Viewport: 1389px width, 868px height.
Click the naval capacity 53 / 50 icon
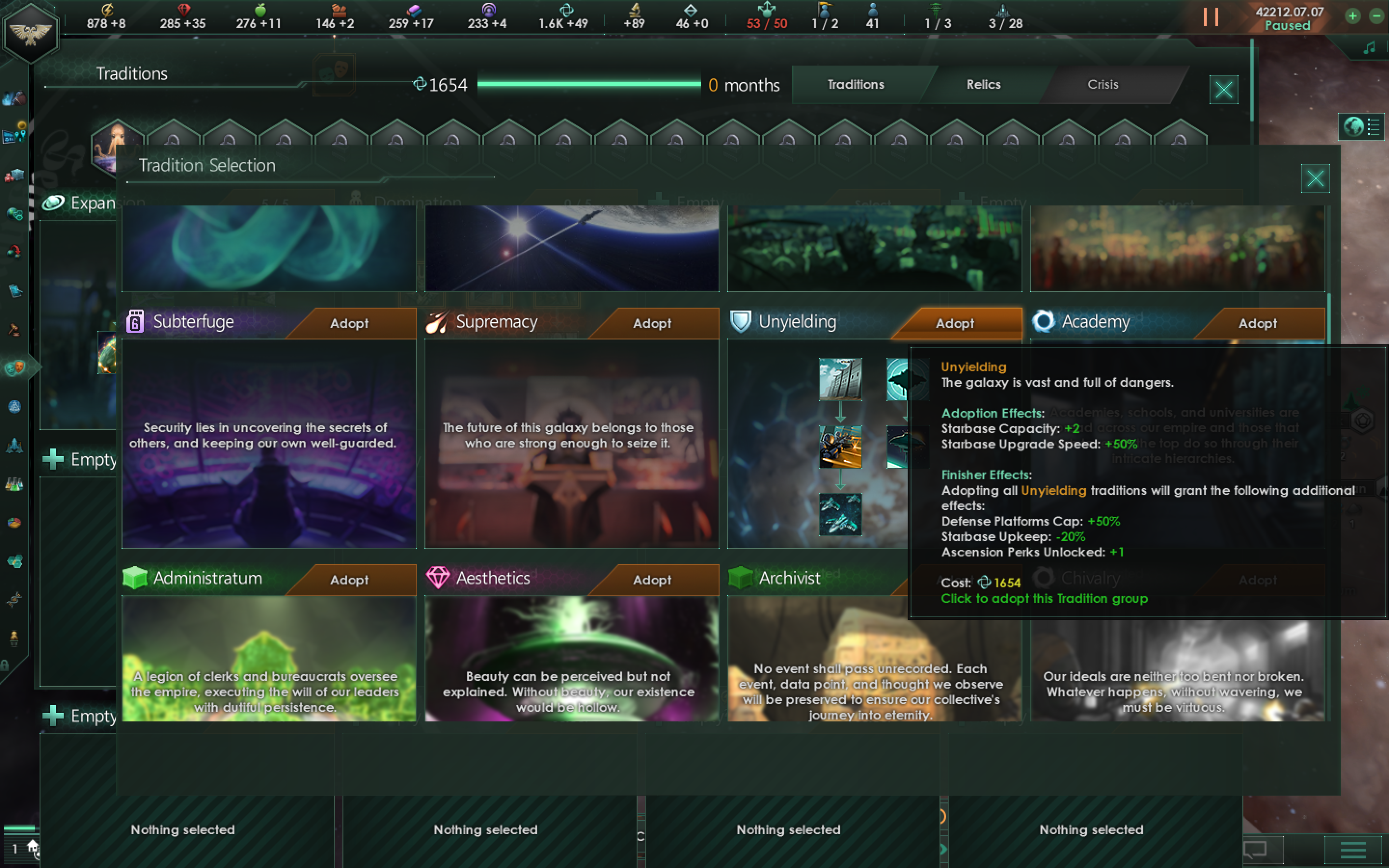(x=766, y=9)
